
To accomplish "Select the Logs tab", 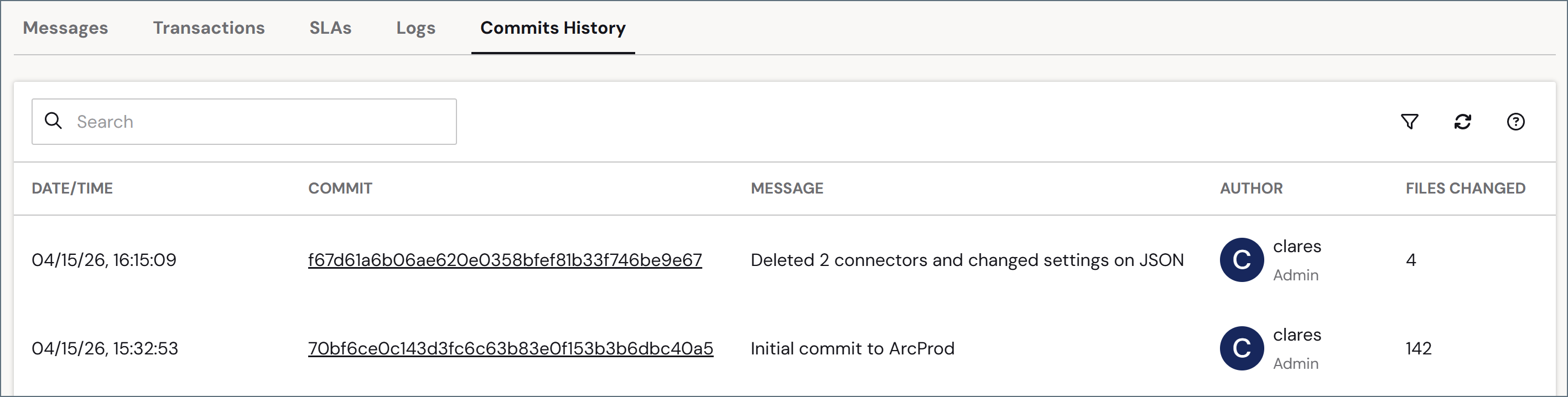I will [416, 28].
